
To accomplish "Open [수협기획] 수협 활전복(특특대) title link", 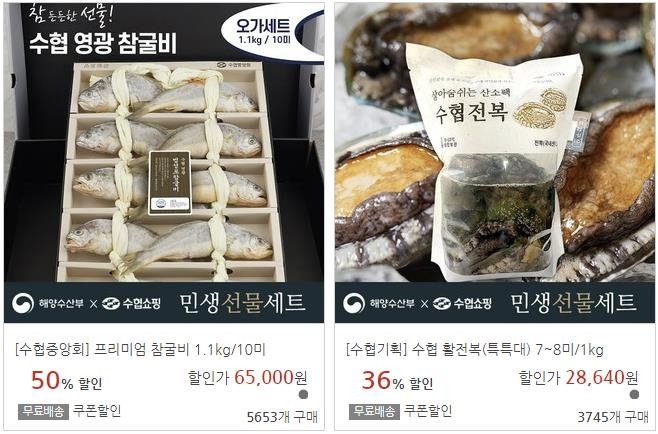I will click(x=475, y=349).
